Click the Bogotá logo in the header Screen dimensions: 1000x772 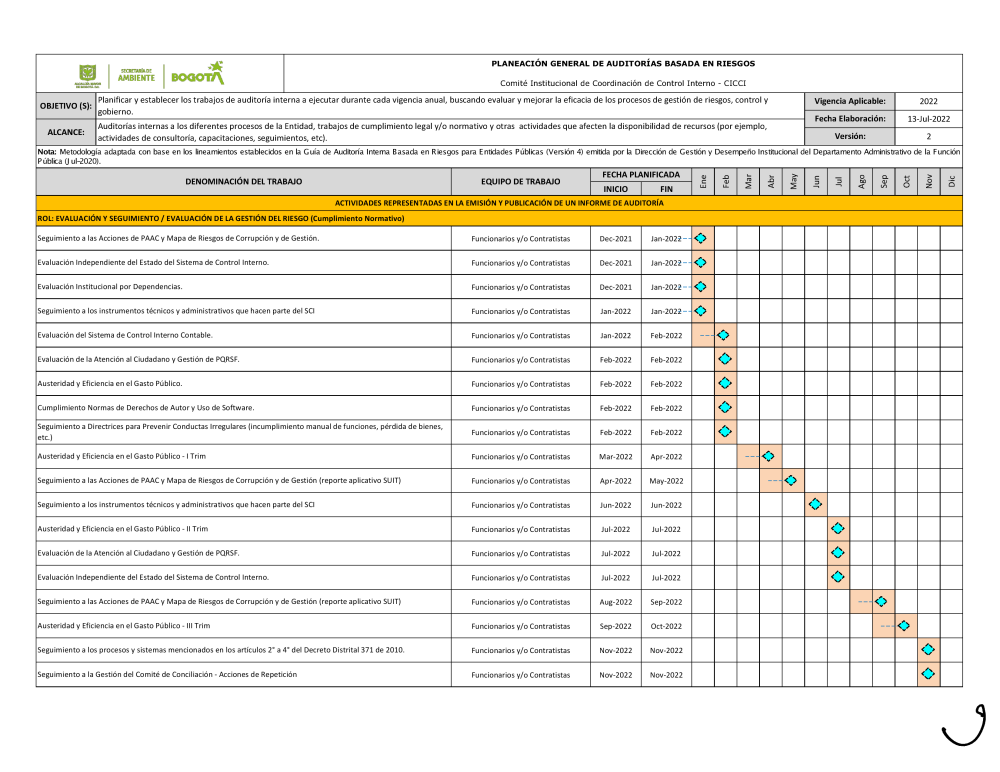(x=197, y=74)
